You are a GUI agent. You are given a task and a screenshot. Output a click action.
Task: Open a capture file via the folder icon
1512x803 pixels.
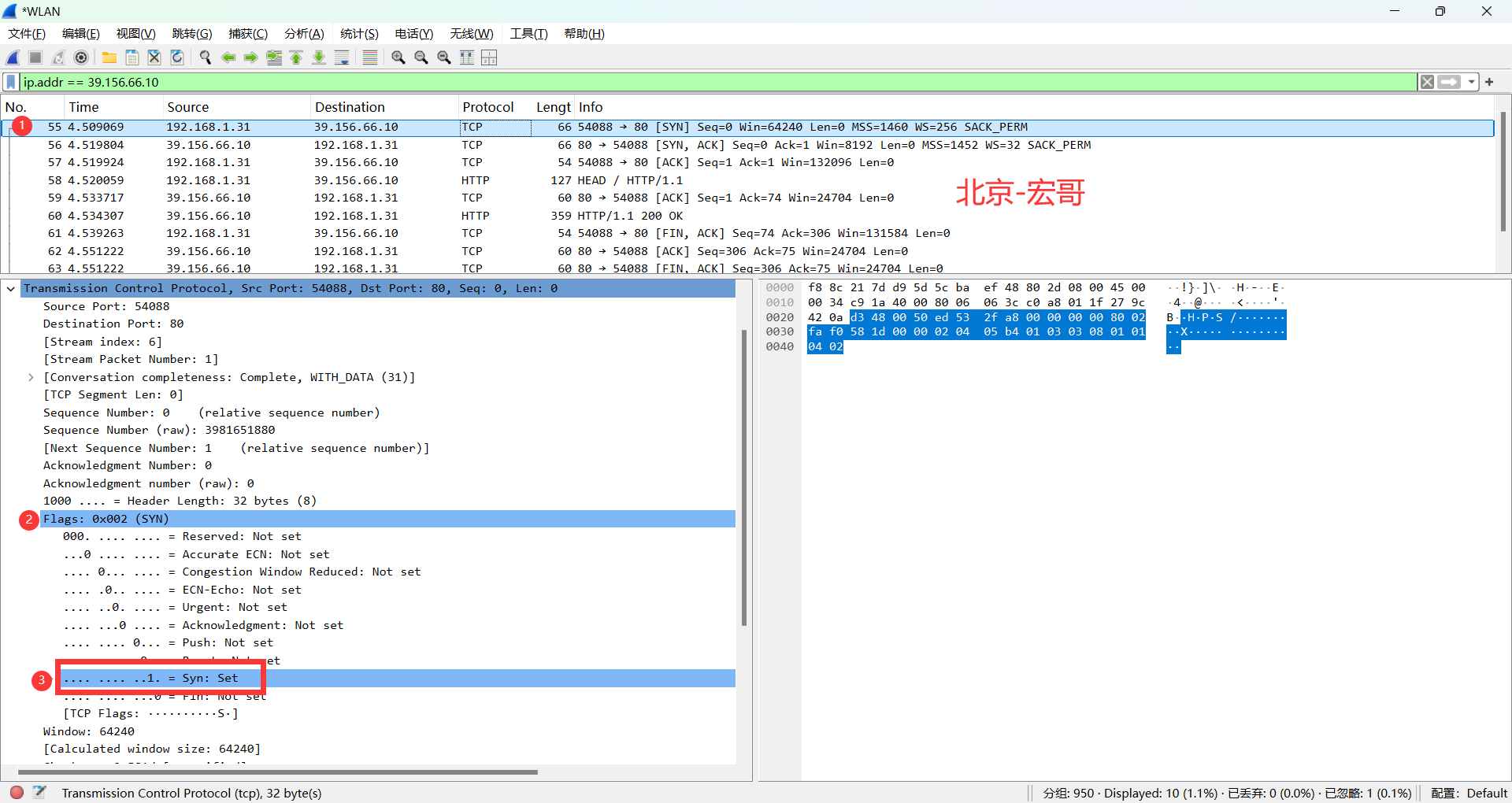(x=109, y=57)
